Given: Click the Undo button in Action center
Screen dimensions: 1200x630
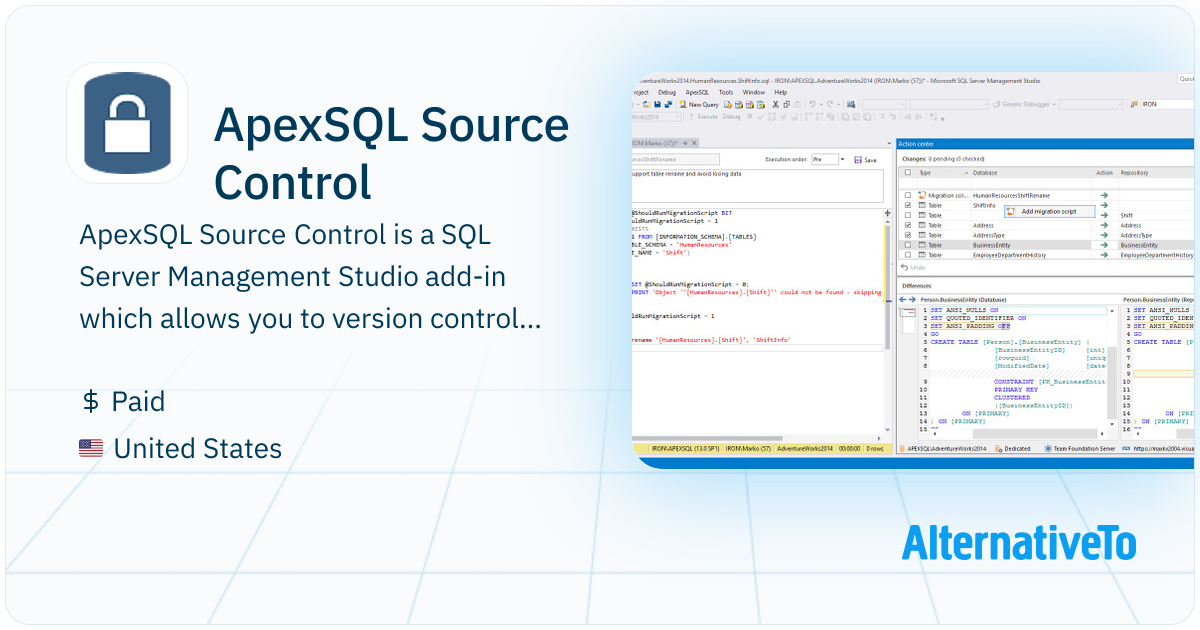Looking at the screenshot, I should click(913, 267).
